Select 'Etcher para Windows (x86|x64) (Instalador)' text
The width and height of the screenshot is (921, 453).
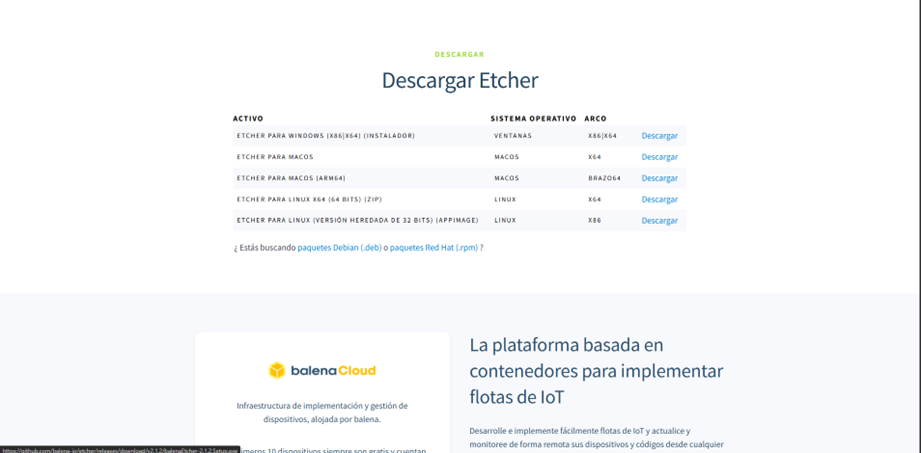tap(325, 136)
